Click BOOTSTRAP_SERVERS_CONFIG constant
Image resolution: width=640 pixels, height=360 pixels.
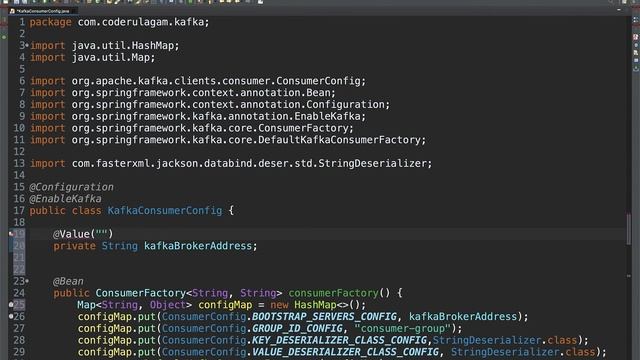[324, 317]
